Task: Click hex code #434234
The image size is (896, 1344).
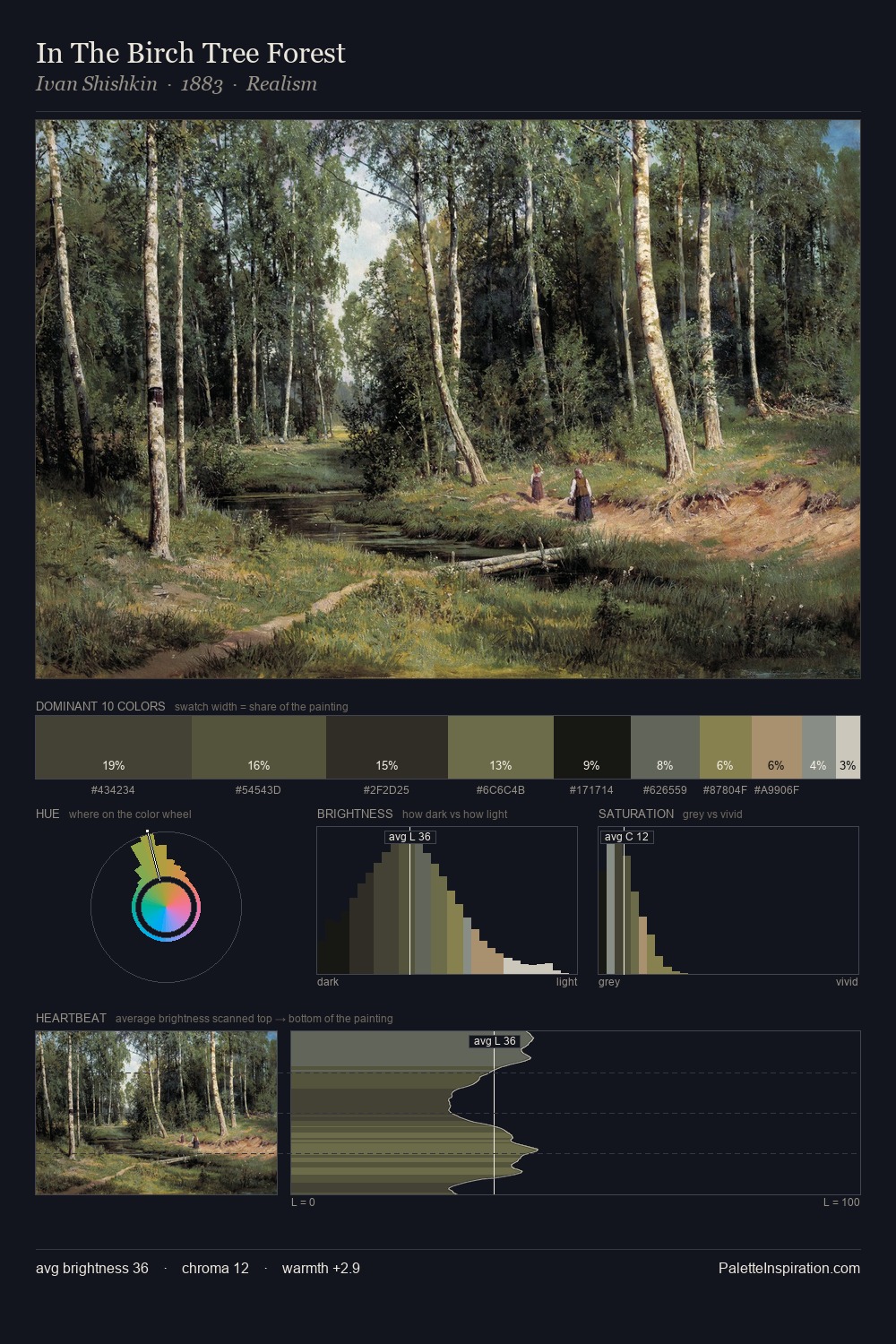Action: point(114,790)
